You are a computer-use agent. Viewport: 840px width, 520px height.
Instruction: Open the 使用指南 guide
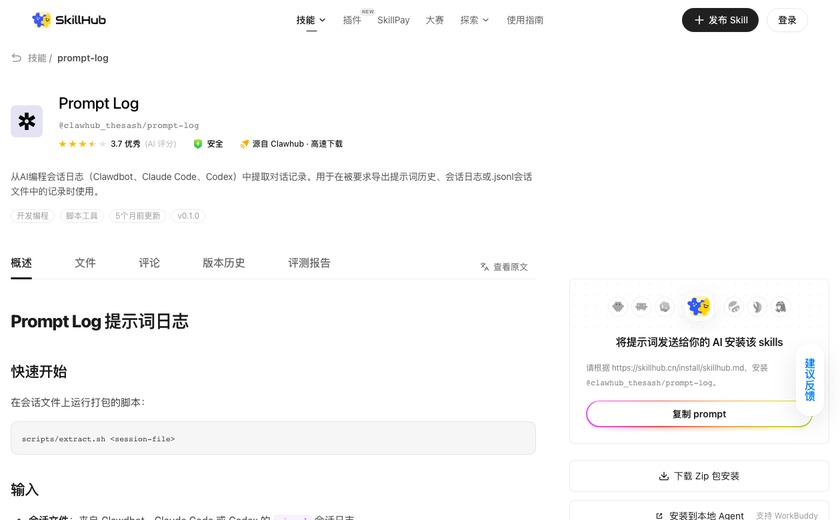(525, 20)
